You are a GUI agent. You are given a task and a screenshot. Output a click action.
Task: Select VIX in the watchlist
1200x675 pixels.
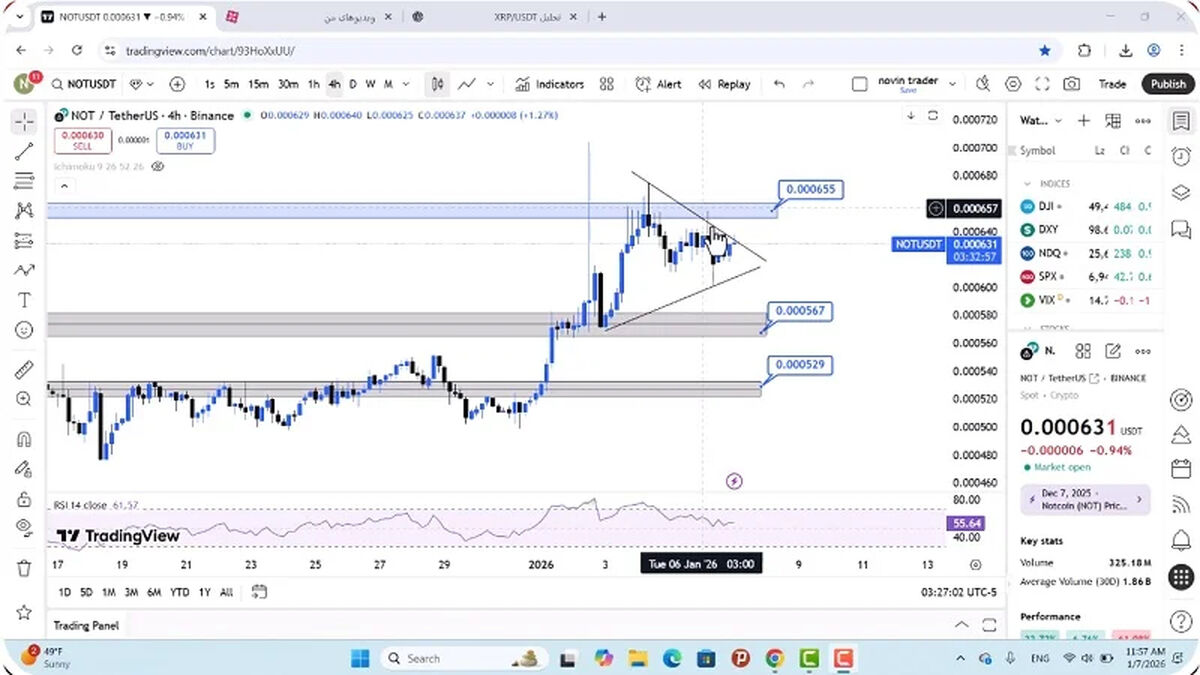(1086, 299)
